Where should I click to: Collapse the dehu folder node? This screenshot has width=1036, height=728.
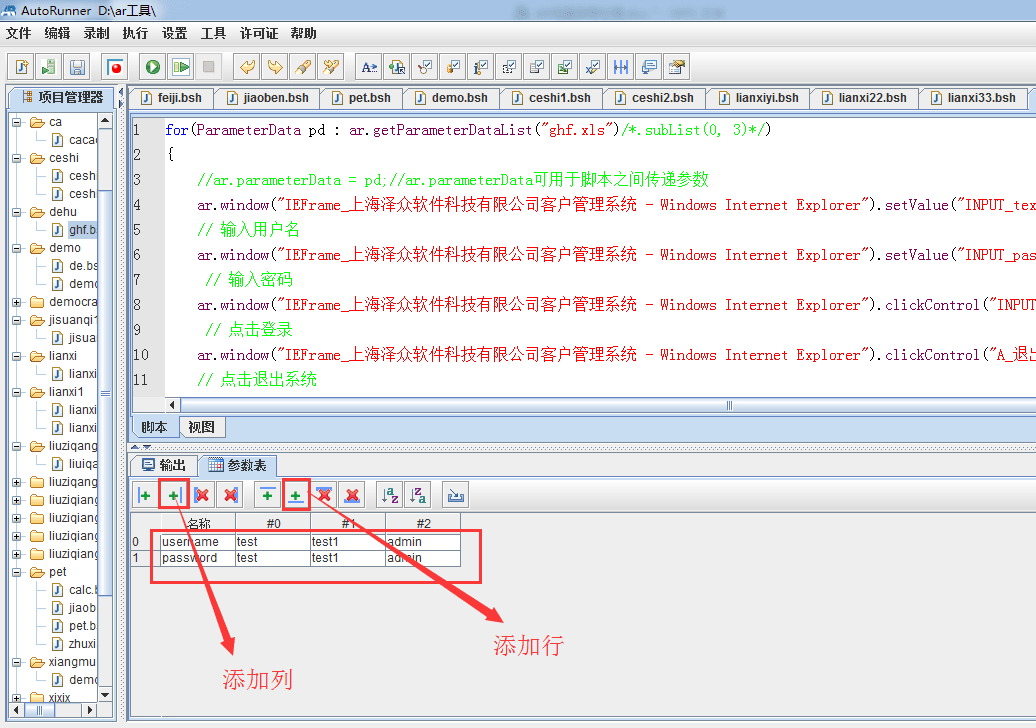click(x=17, y=212)
